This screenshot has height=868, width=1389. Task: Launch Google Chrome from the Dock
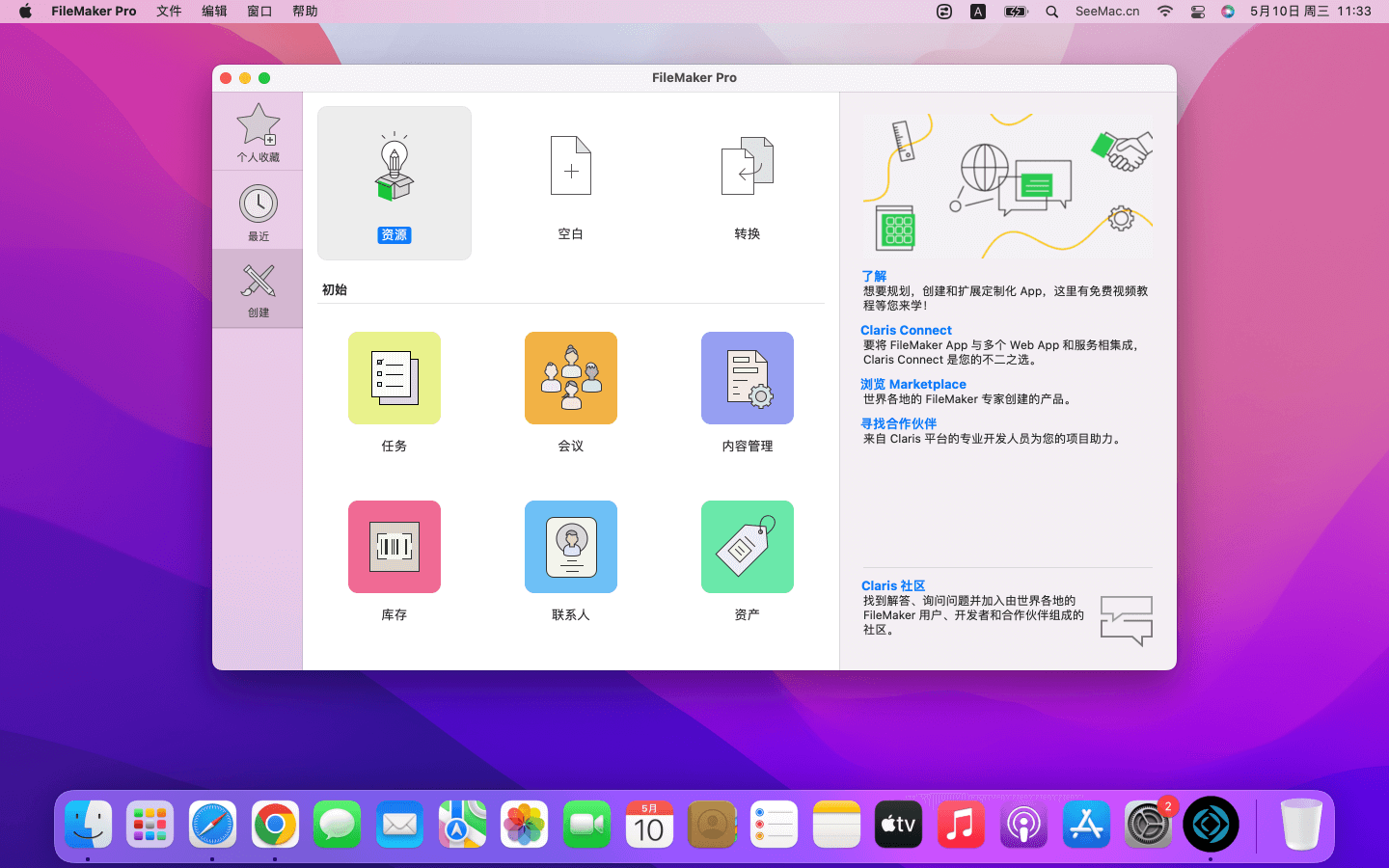[275, 825]
